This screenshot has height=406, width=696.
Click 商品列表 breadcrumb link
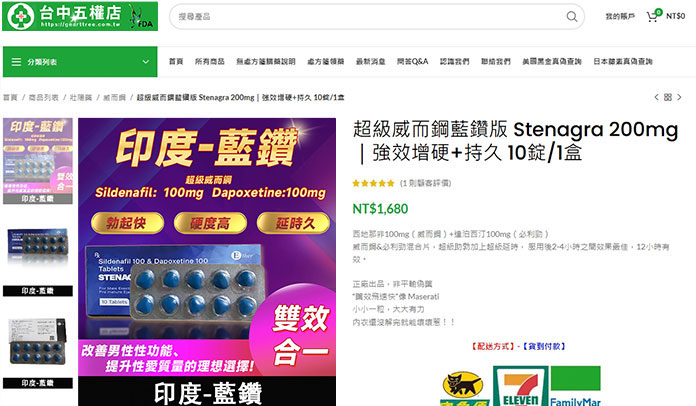[44, 97]
